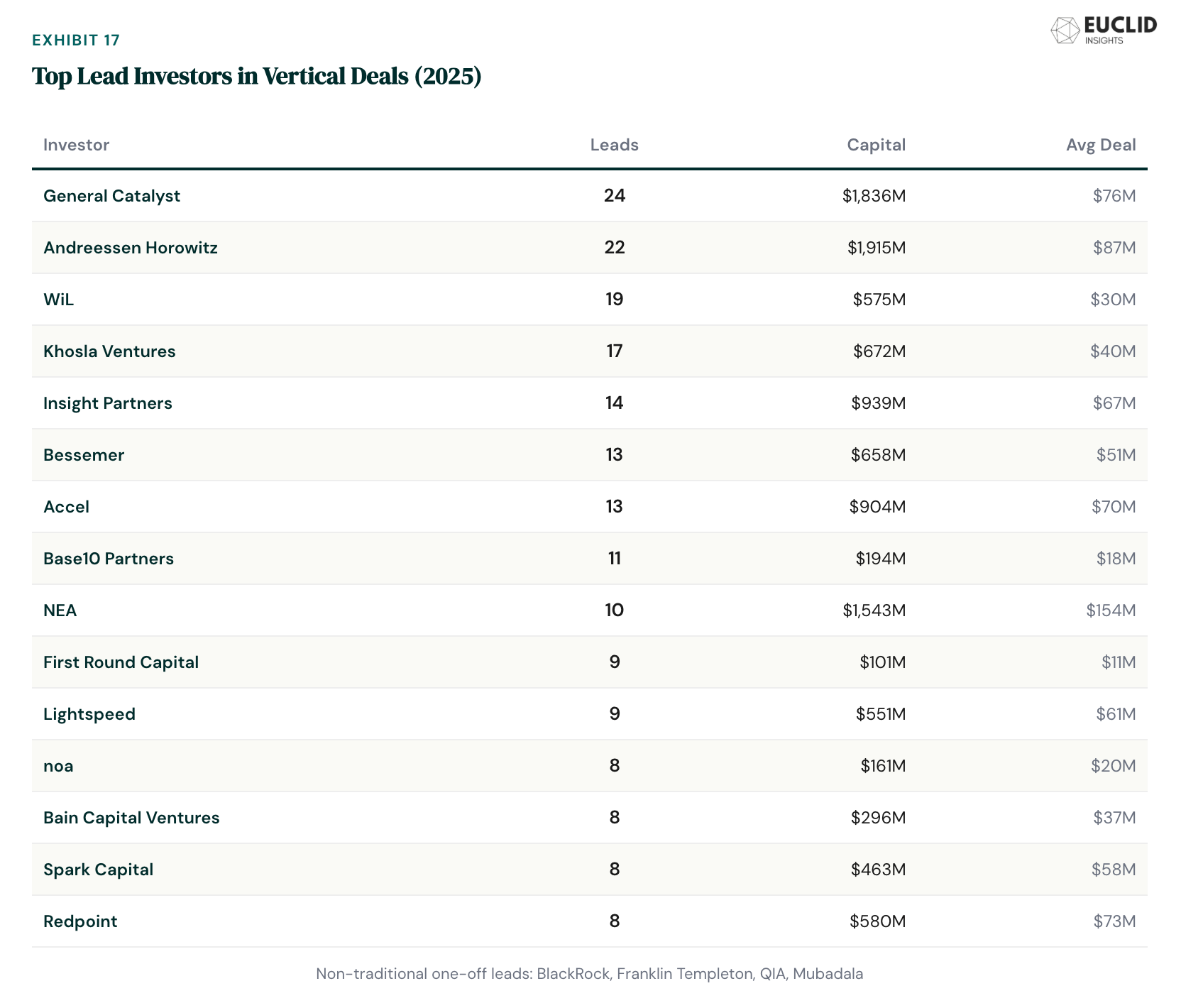Click the Bain Capital Ventures name

click(x=131, y=818)
